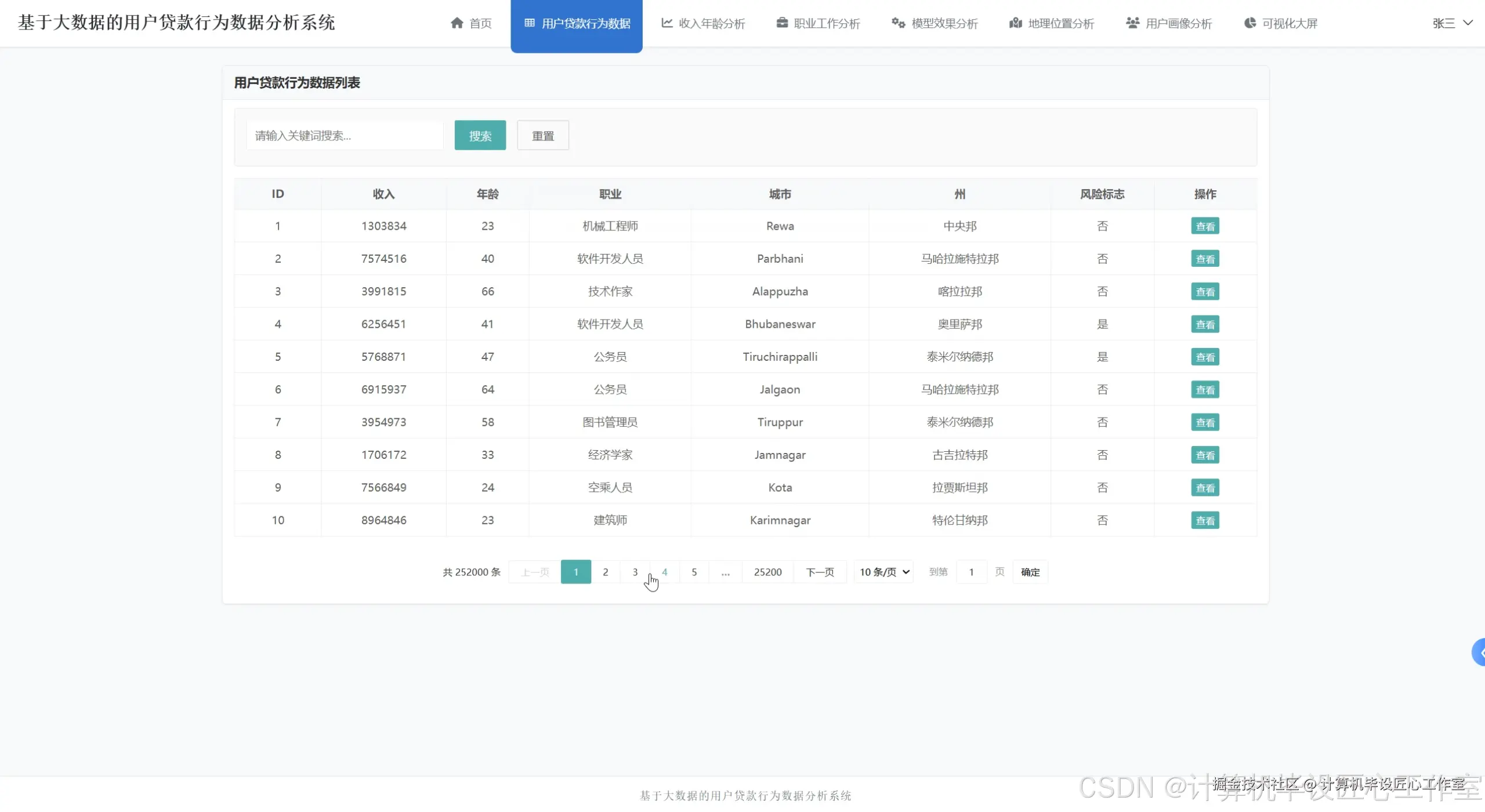Open the 职业工作分析 menu item
This screenshot has width=1485, height=812.
818,23
